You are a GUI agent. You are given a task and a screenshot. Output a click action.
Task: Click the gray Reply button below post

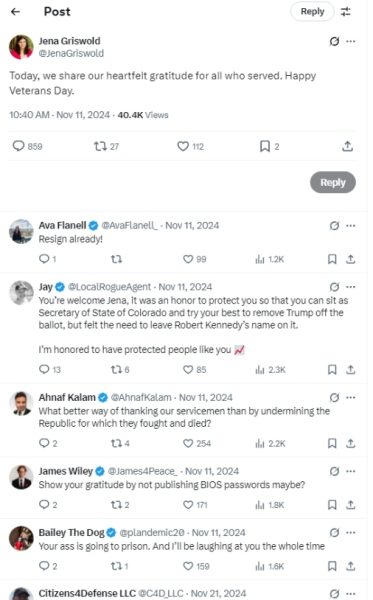[333, 183]
